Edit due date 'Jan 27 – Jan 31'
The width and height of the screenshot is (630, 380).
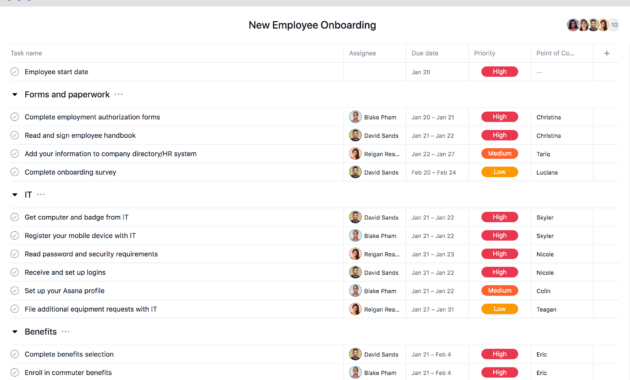[432, 309]
